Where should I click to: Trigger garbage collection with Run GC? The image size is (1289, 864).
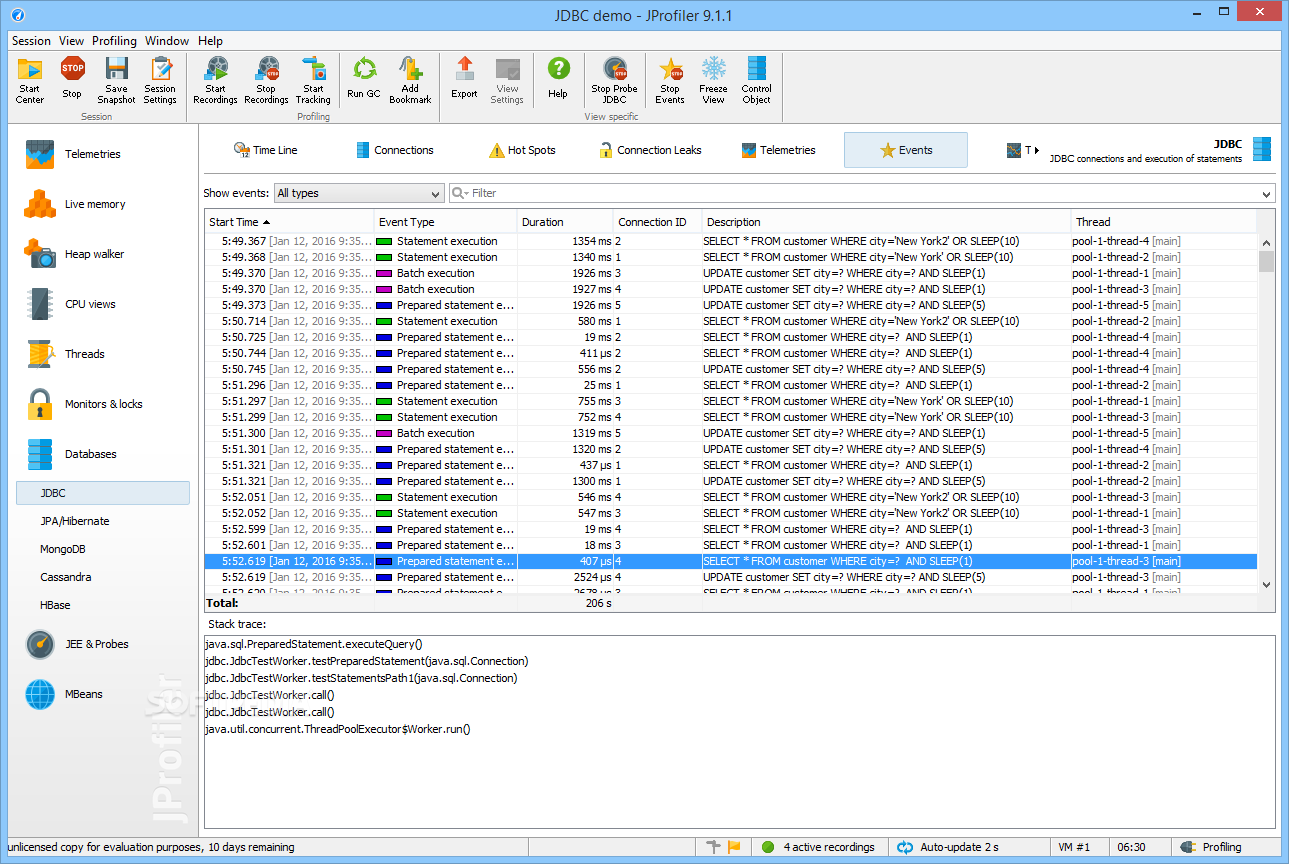(364, 79)
